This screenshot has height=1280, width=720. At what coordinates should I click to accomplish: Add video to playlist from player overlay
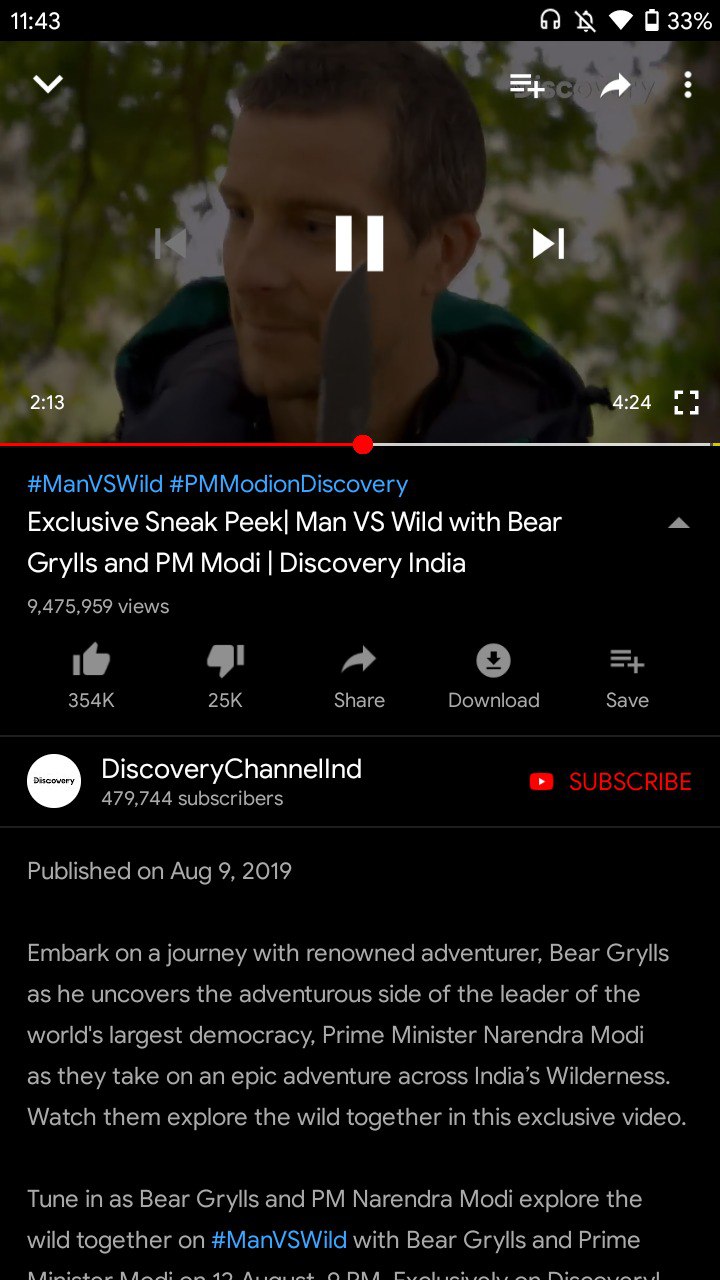[527, 86]
